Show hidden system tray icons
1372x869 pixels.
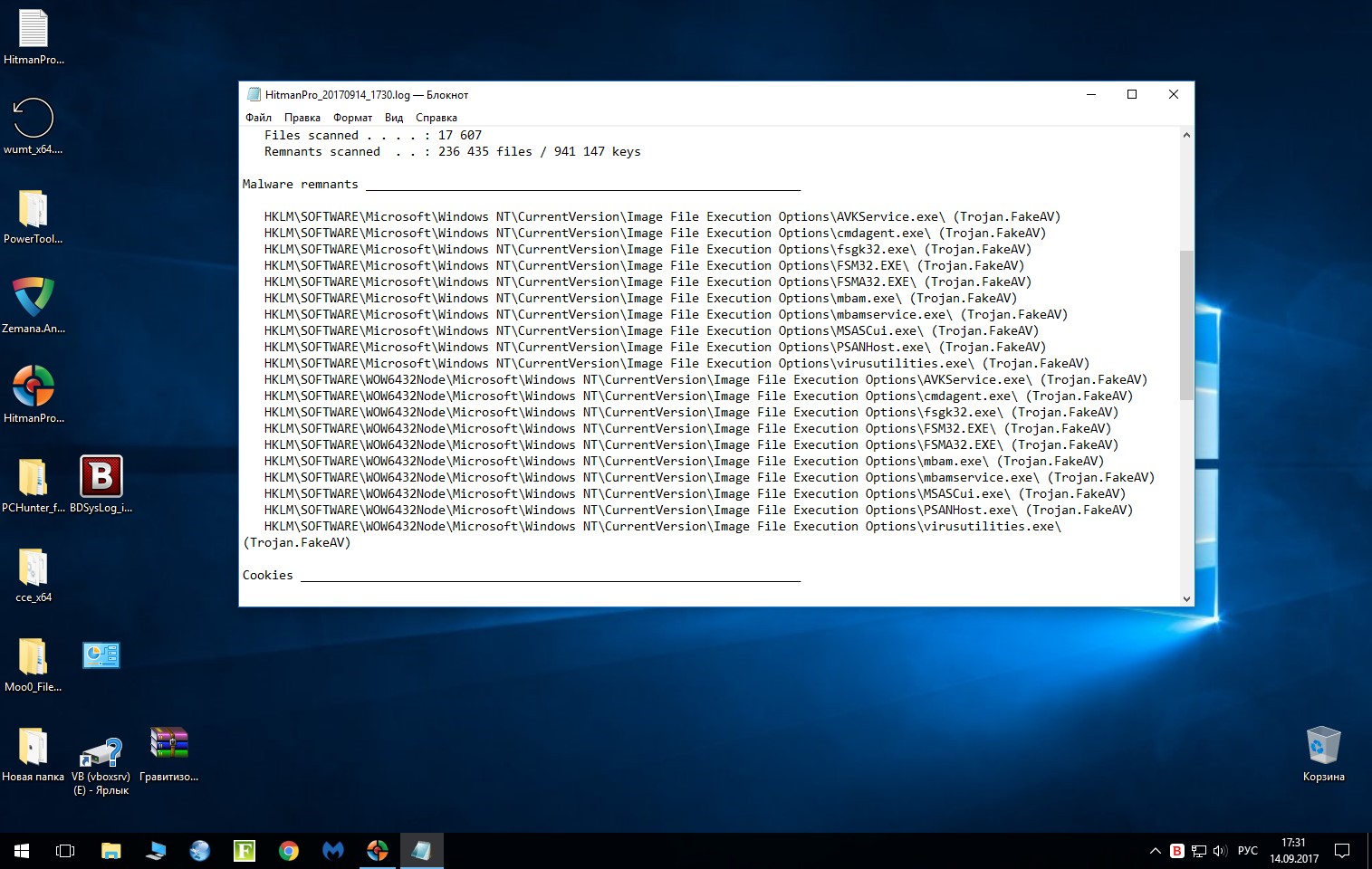click(1155, 851)
